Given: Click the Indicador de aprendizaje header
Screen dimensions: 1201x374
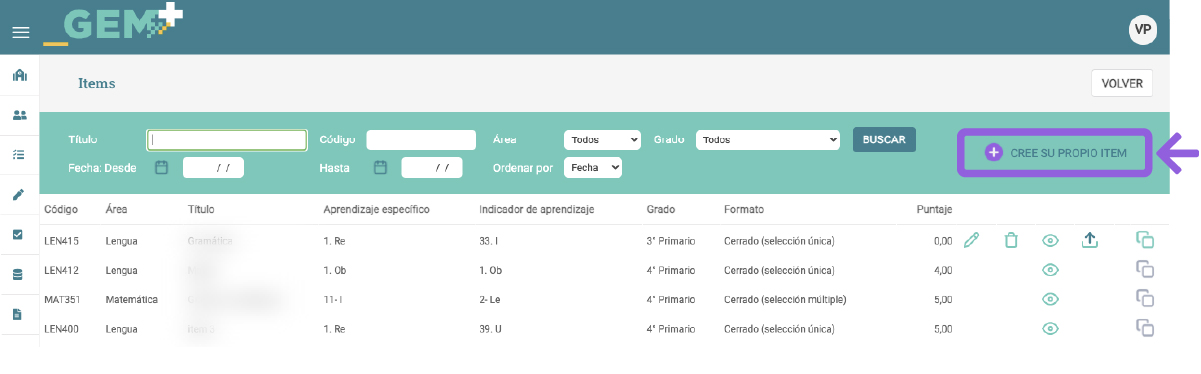Looking at the screenshot, I should click(537, 210).
